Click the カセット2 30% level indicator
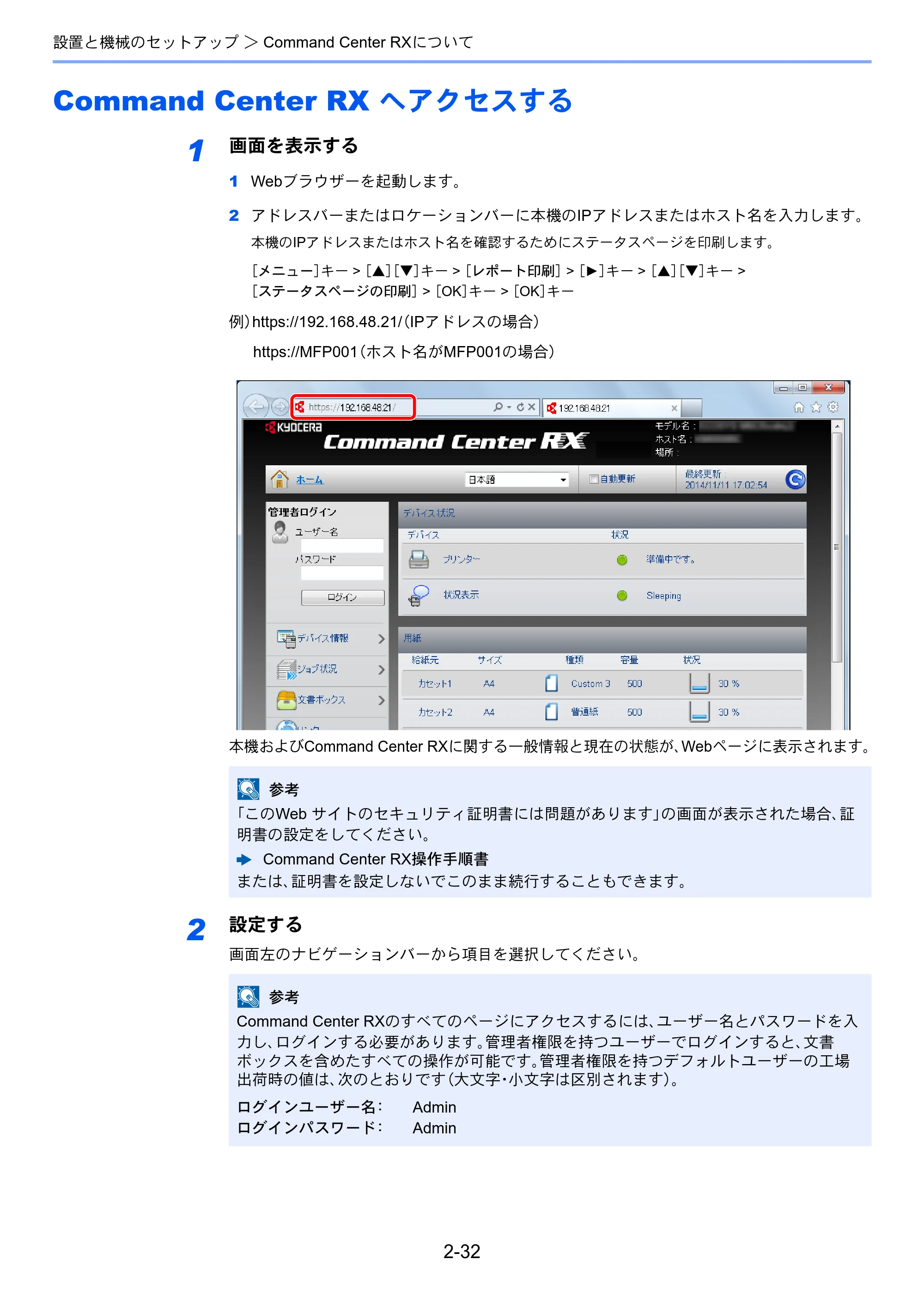This screenshot has height=1308, width=924. point(699,712)
